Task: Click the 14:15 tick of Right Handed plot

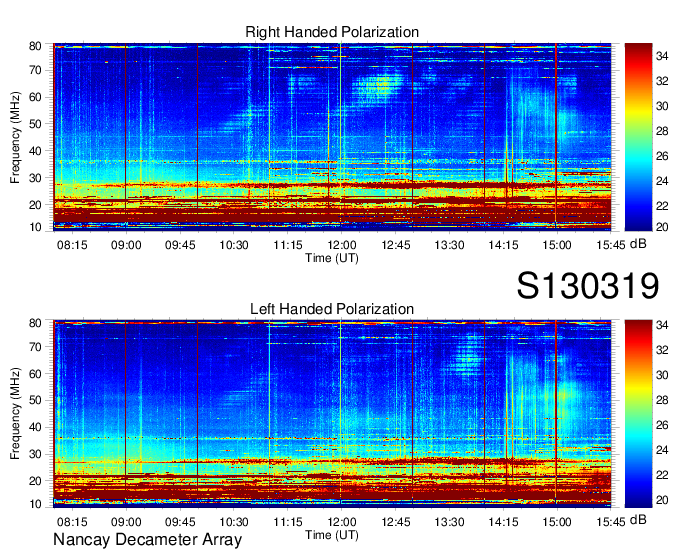Action: [x=503, y=245]
